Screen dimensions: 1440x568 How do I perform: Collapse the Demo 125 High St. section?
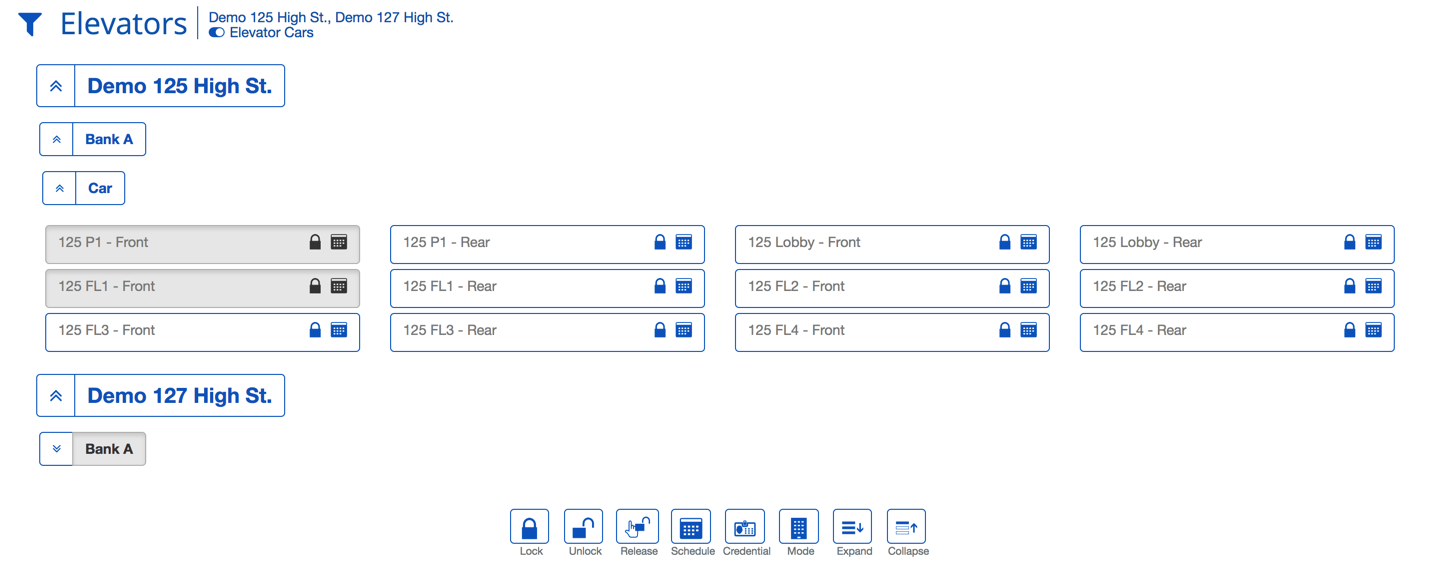57,87
